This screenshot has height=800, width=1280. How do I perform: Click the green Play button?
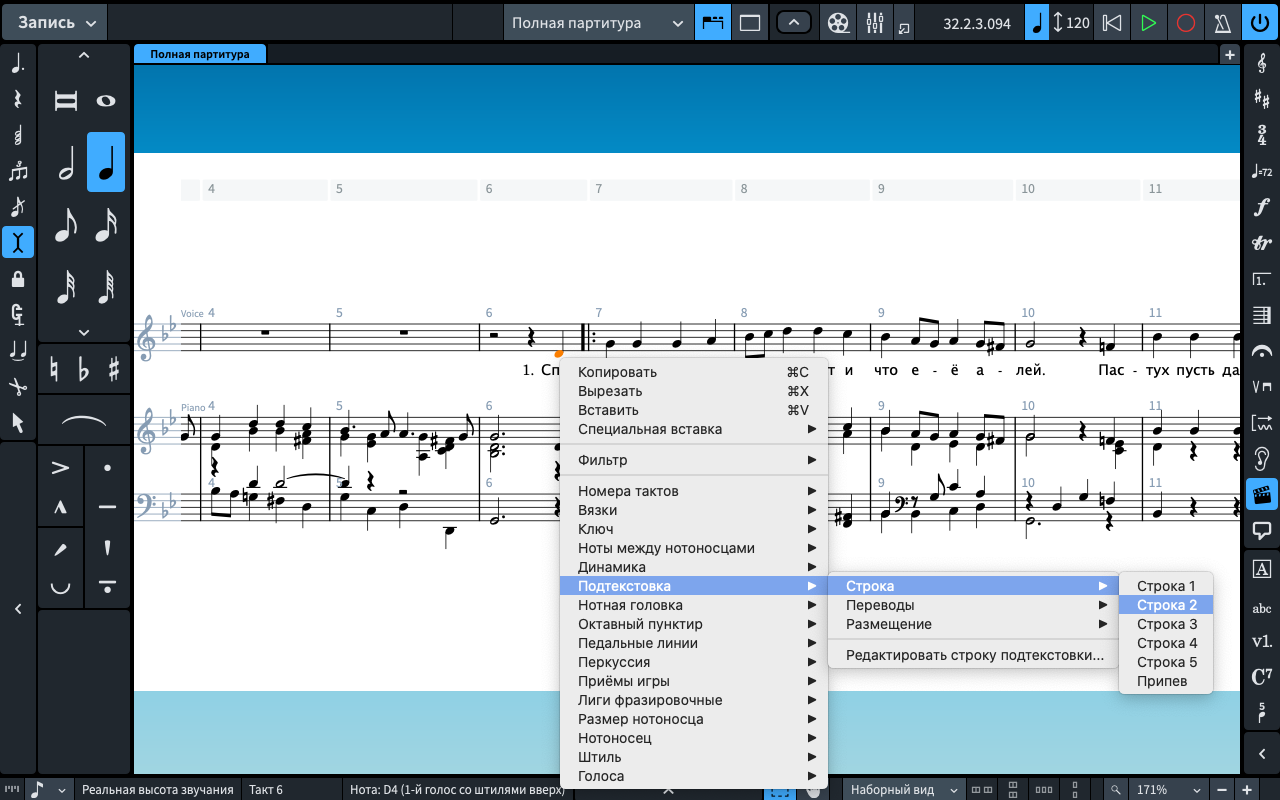coord(1149,22)
